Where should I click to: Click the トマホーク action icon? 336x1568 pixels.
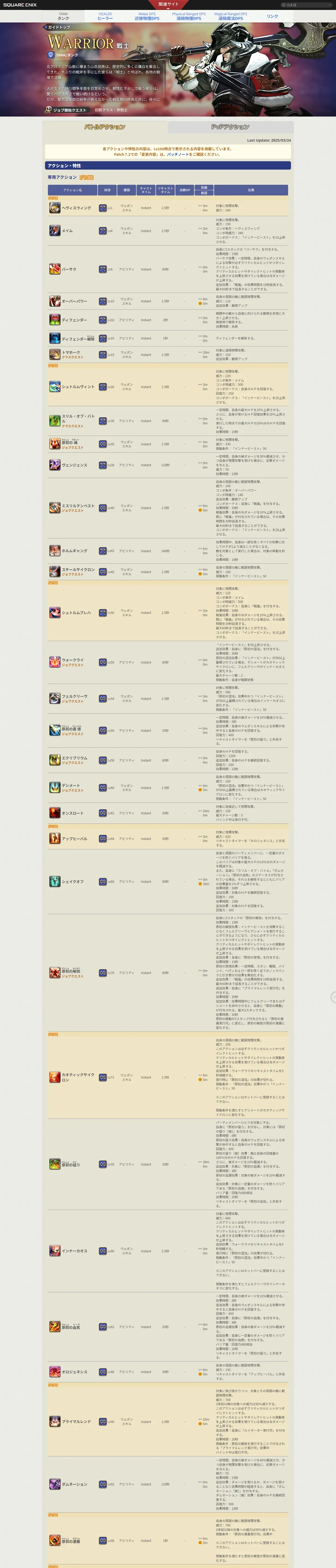click(x=55, y=354)
